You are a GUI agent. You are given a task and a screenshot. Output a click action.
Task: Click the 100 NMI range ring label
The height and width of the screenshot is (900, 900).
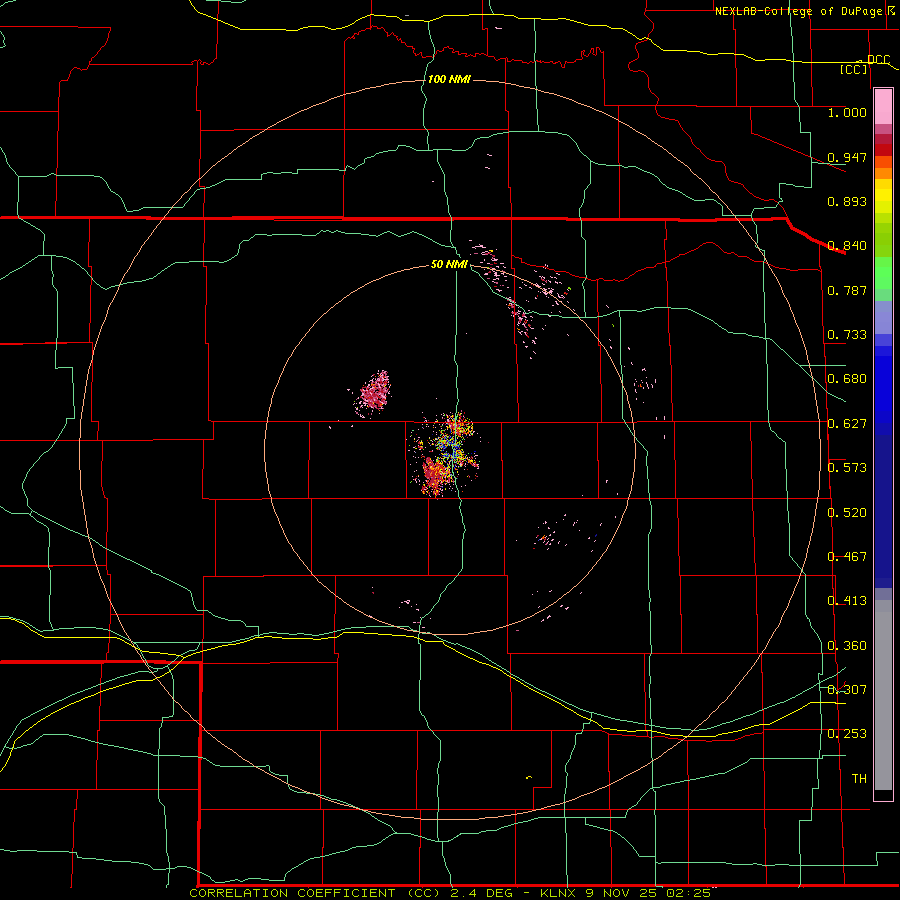click(449, 79)
